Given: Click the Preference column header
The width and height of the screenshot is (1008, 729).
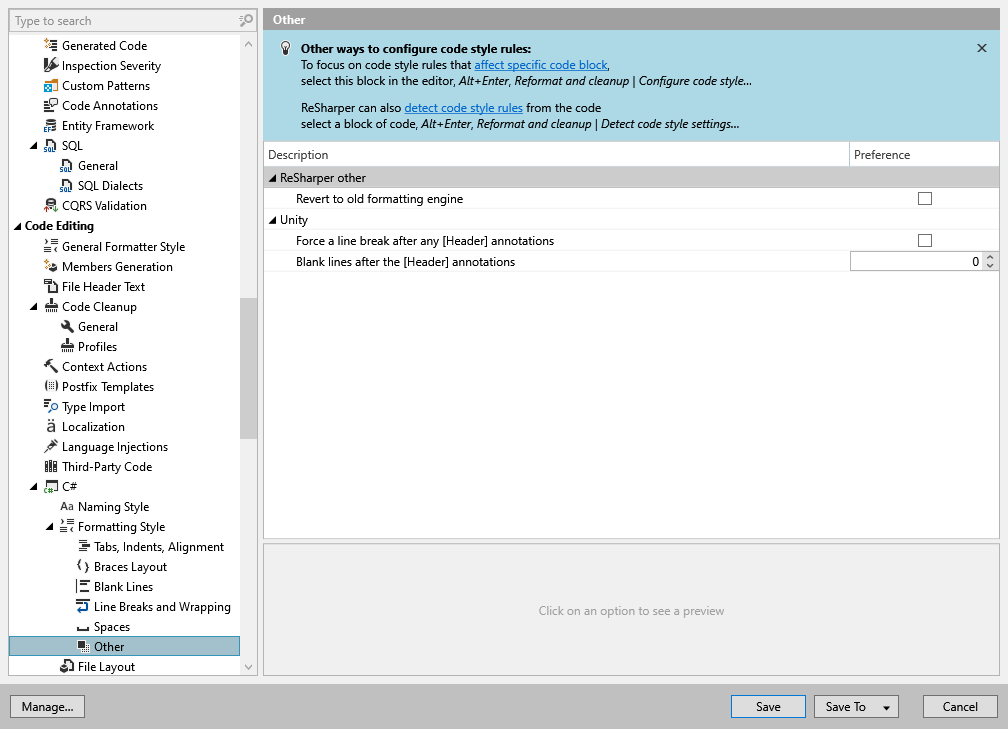Looking at the screenshot, I should (924, 155).
